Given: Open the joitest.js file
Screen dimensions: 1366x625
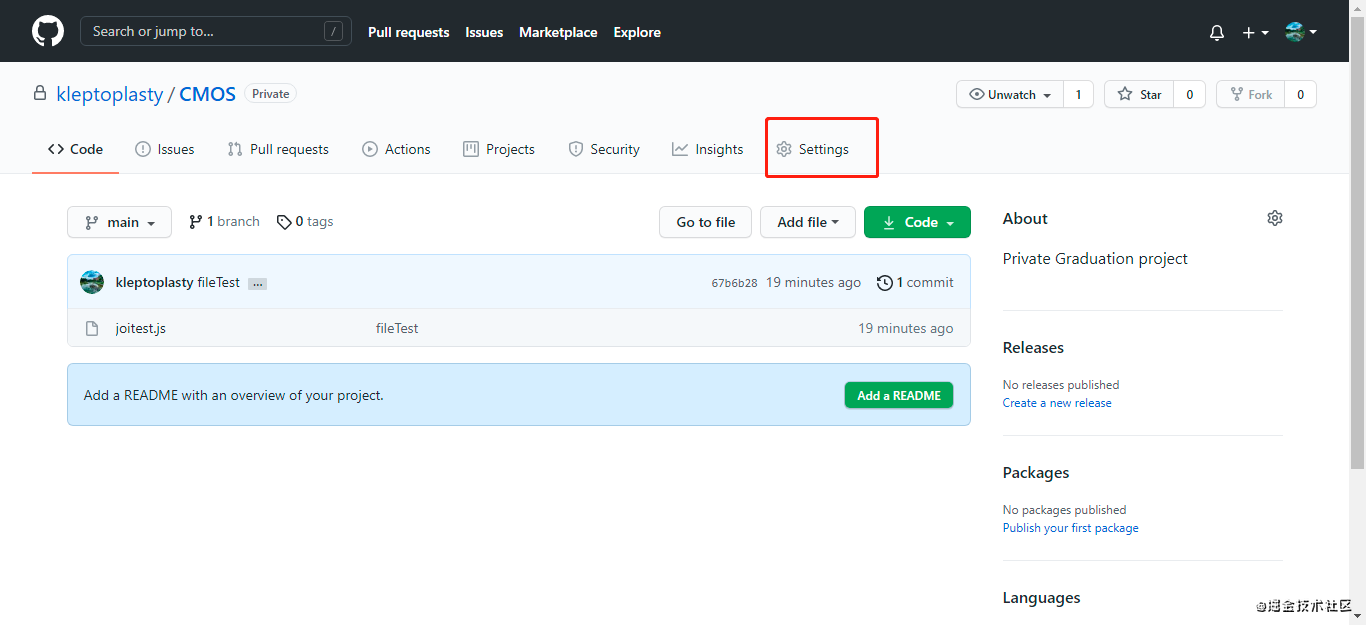Looking at the screenshot, I should pos(141,328).
